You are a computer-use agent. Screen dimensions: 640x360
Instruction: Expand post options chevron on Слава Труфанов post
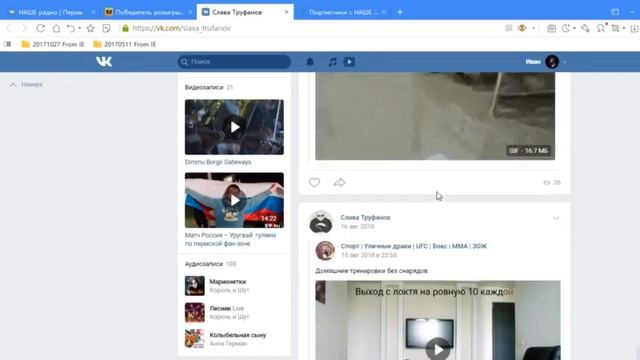coord(556,218)
